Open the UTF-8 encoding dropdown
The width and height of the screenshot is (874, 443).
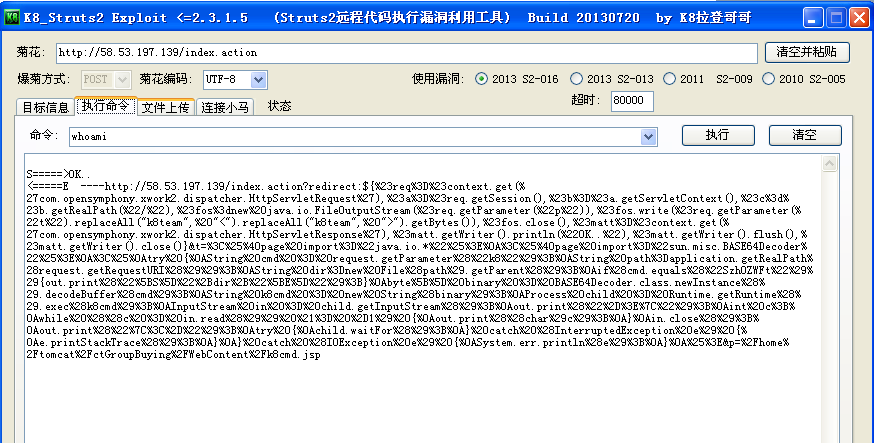(x=258, y=80)
